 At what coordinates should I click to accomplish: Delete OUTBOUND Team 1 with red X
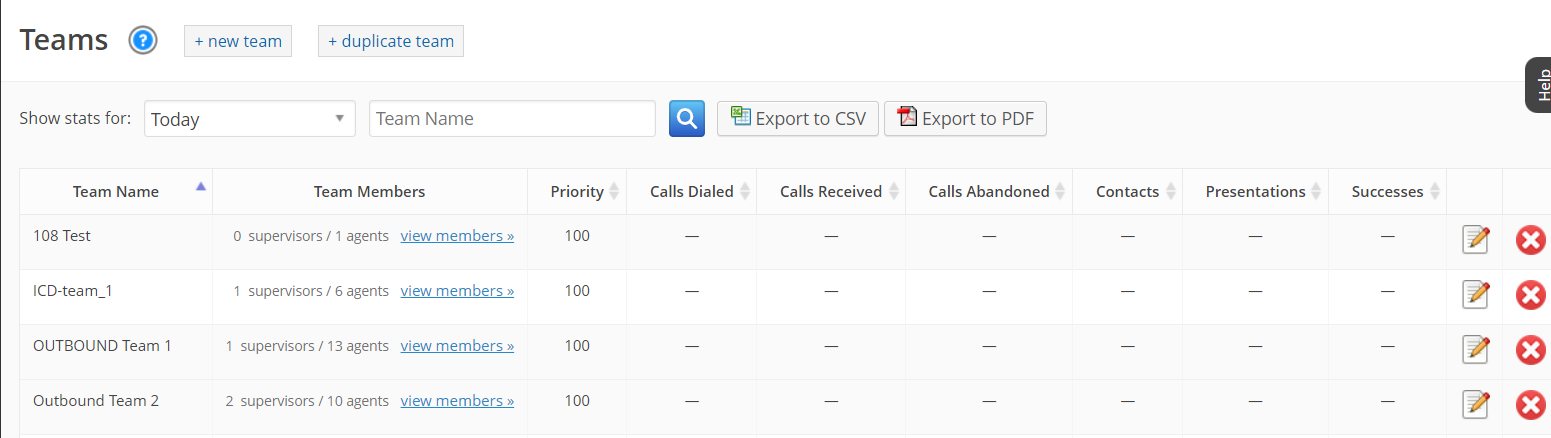click(1530, 350)
